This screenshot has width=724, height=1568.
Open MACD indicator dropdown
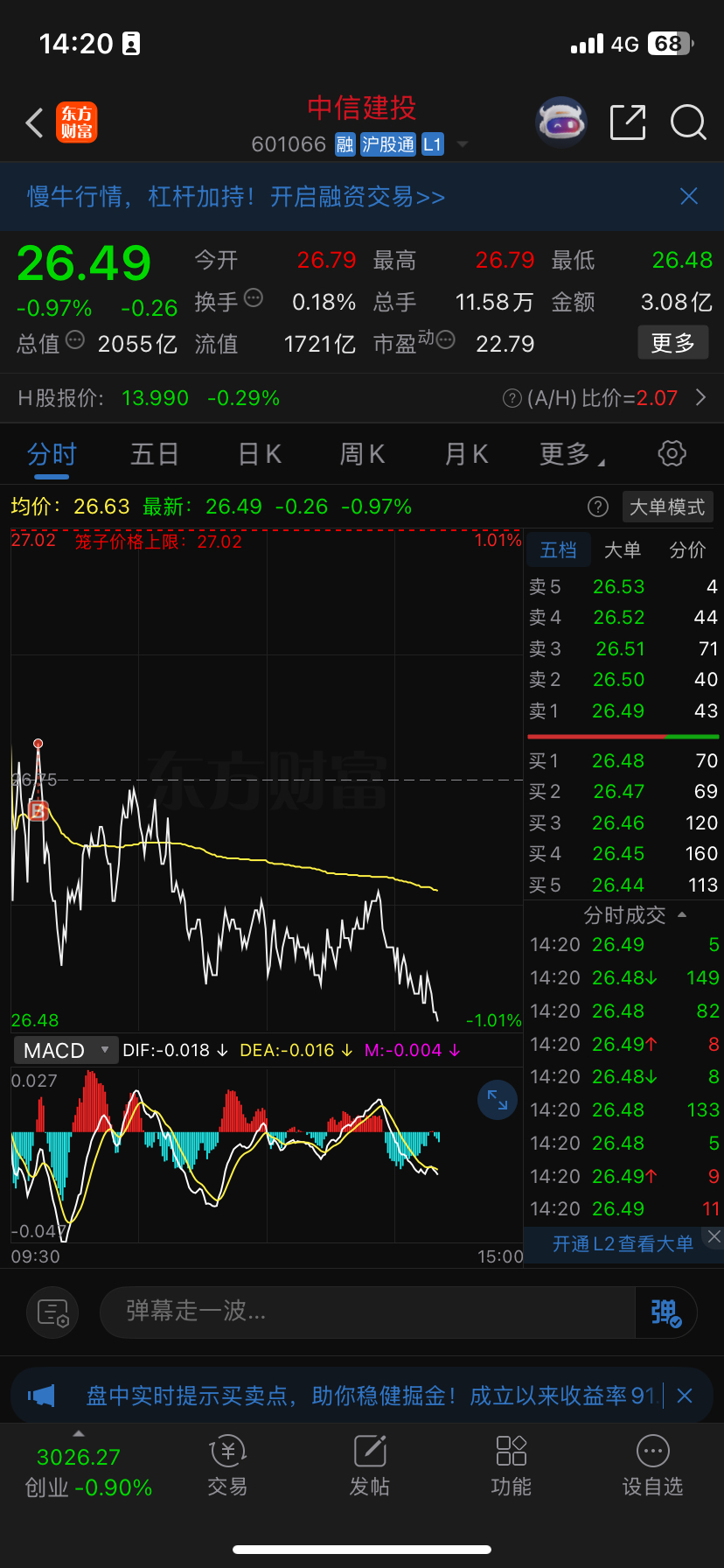66,1050
